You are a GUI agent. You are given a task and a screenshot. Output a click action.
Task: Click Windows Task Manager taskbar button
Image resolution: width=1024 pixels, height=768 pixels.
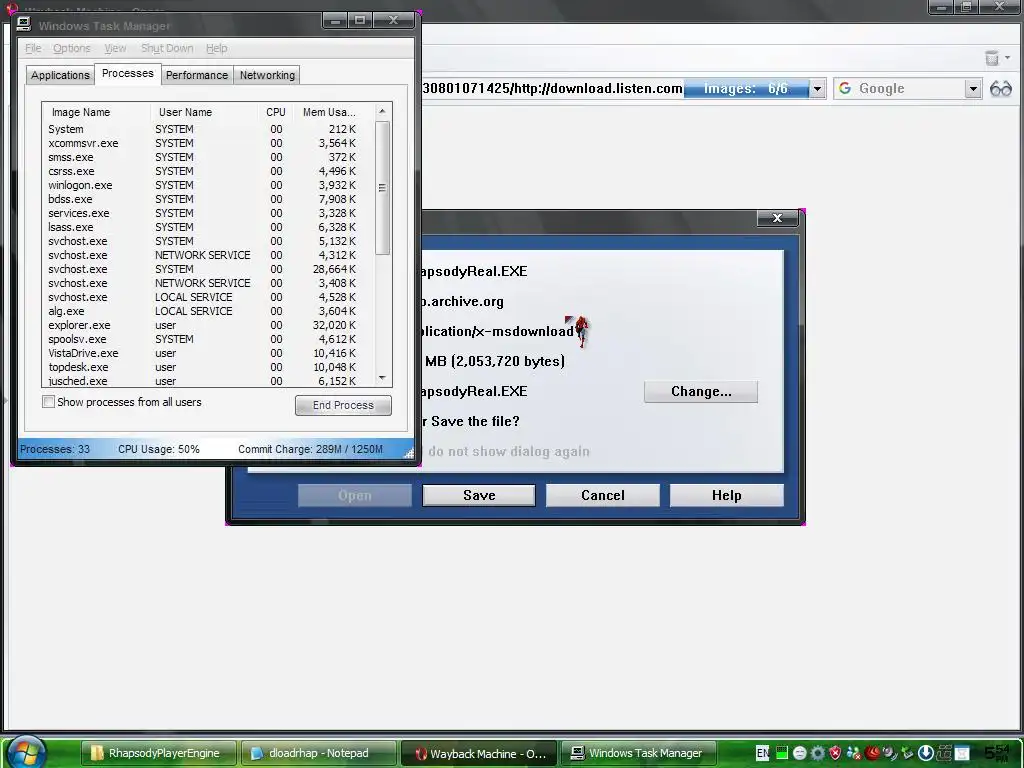click(x=639, y=753)
